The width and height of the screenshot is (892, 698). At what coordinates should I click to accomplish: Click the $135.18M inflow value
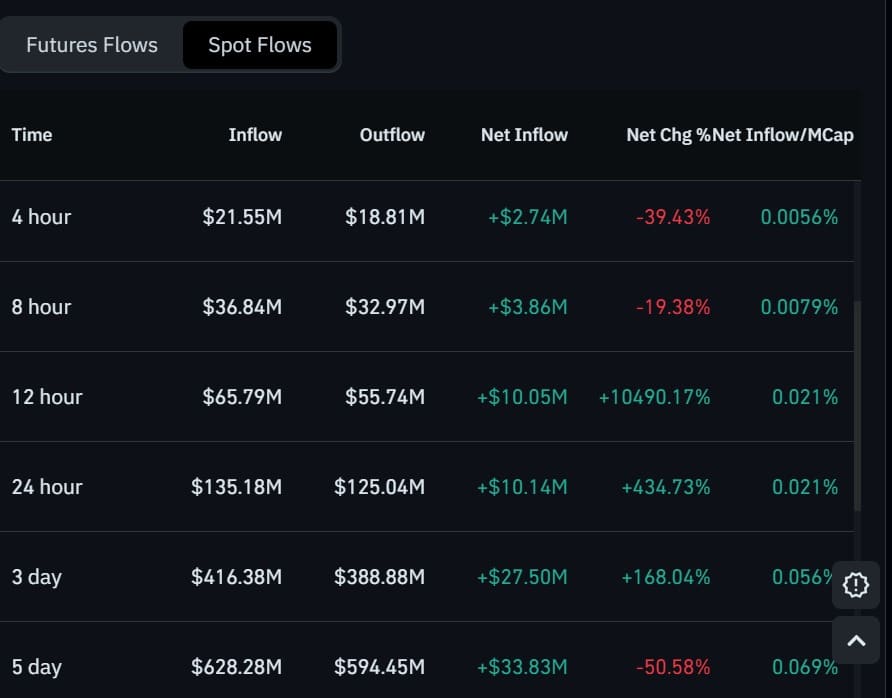point(236,487)
